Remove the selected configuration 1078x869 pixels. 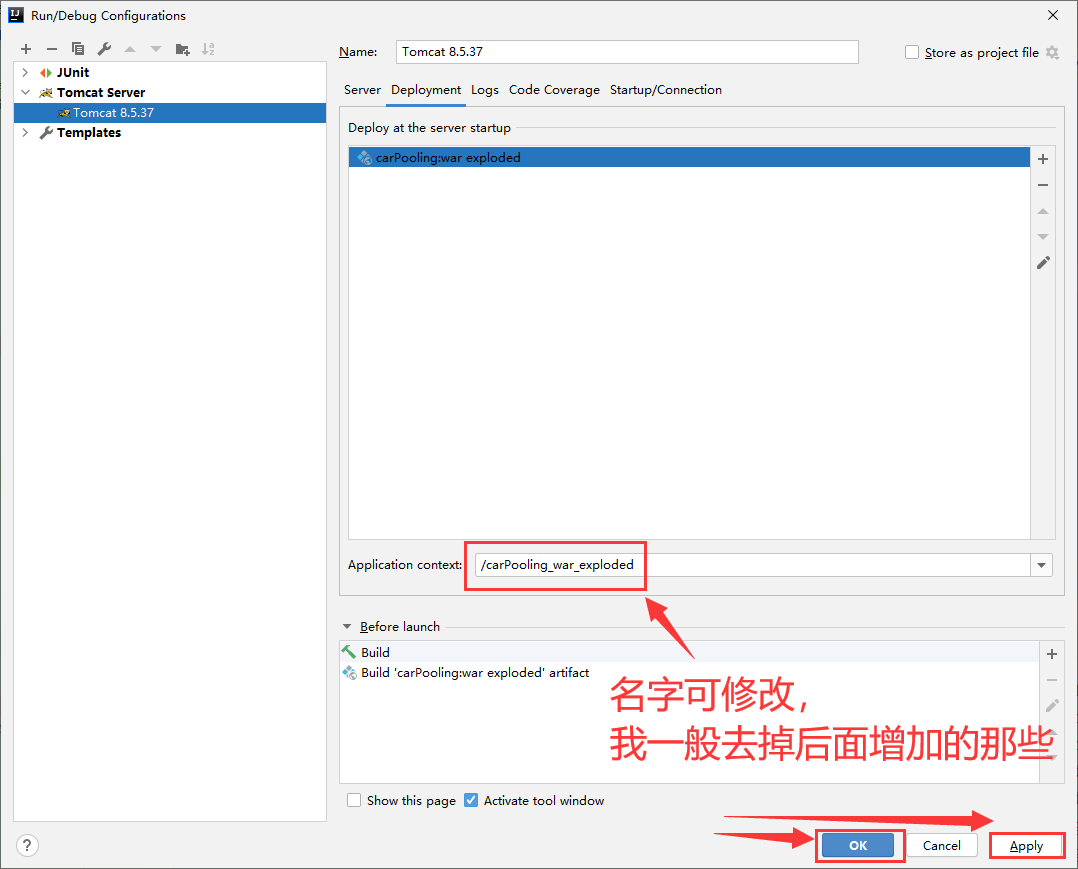51,48
